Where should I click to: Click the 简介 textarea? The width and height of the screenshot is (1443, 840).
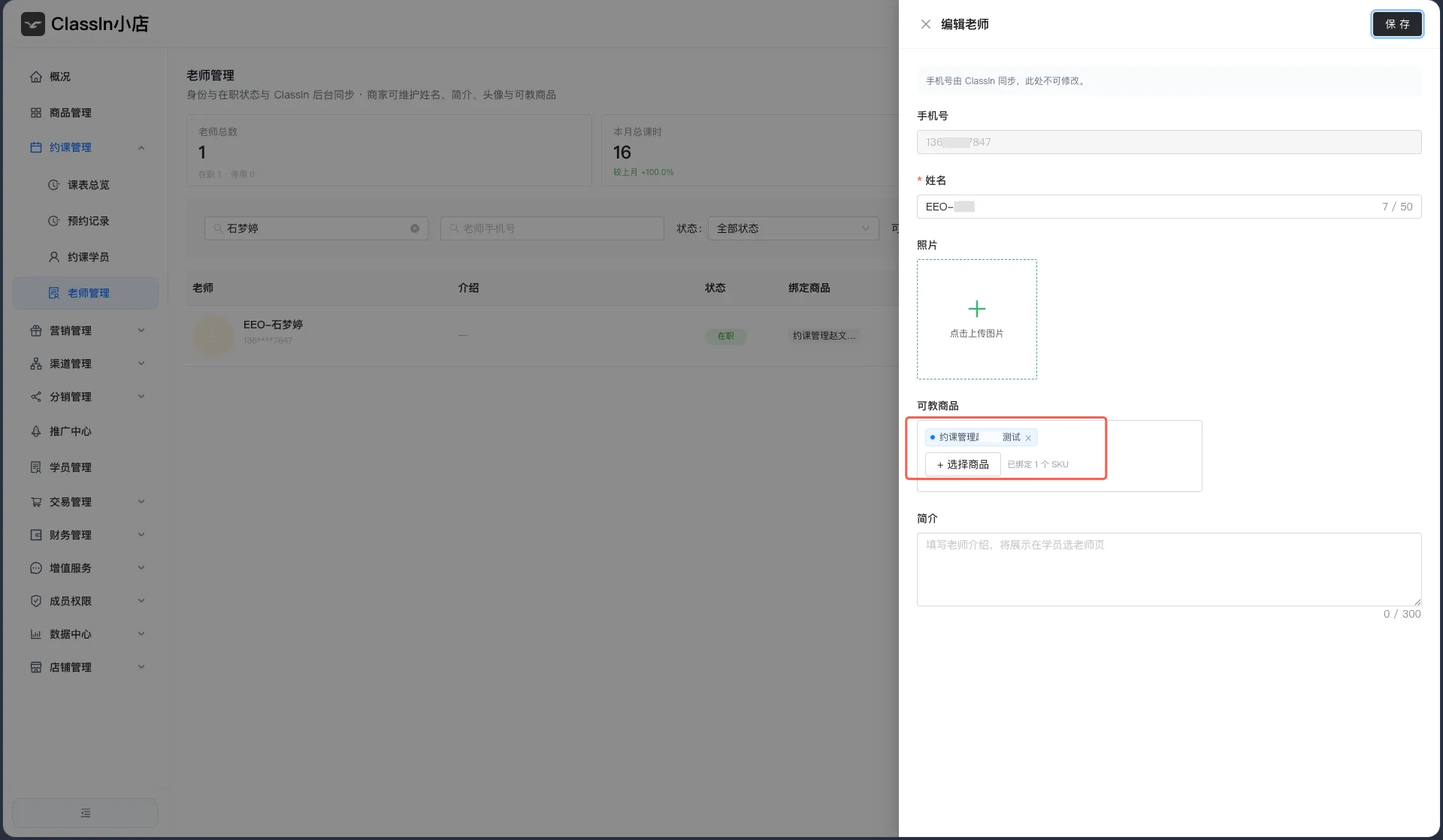click(x=1169, y=570)
